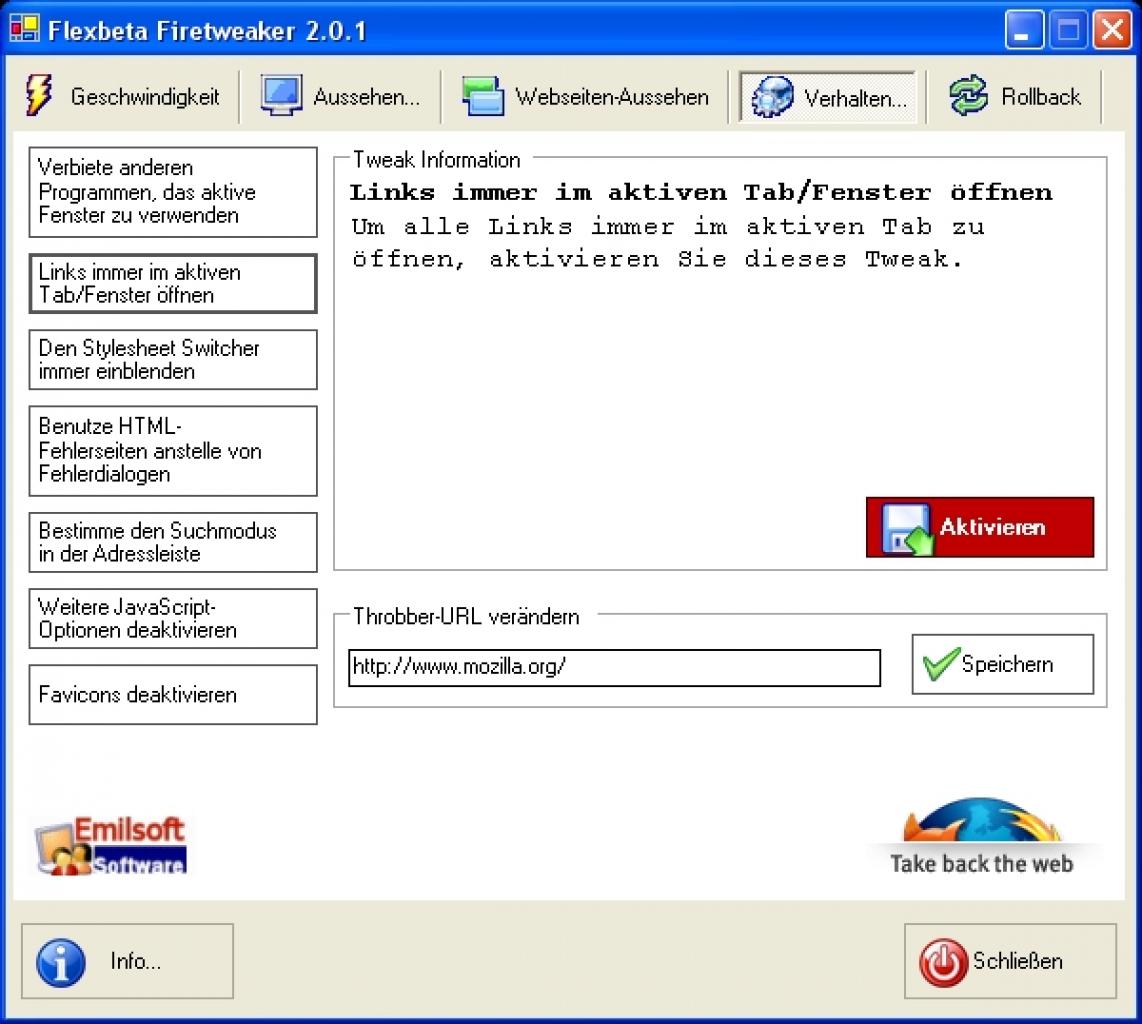Select 'Benutze HTML-Fehlerseiten' tweak
The image size is (1142, 1024).
pos(173,451)
